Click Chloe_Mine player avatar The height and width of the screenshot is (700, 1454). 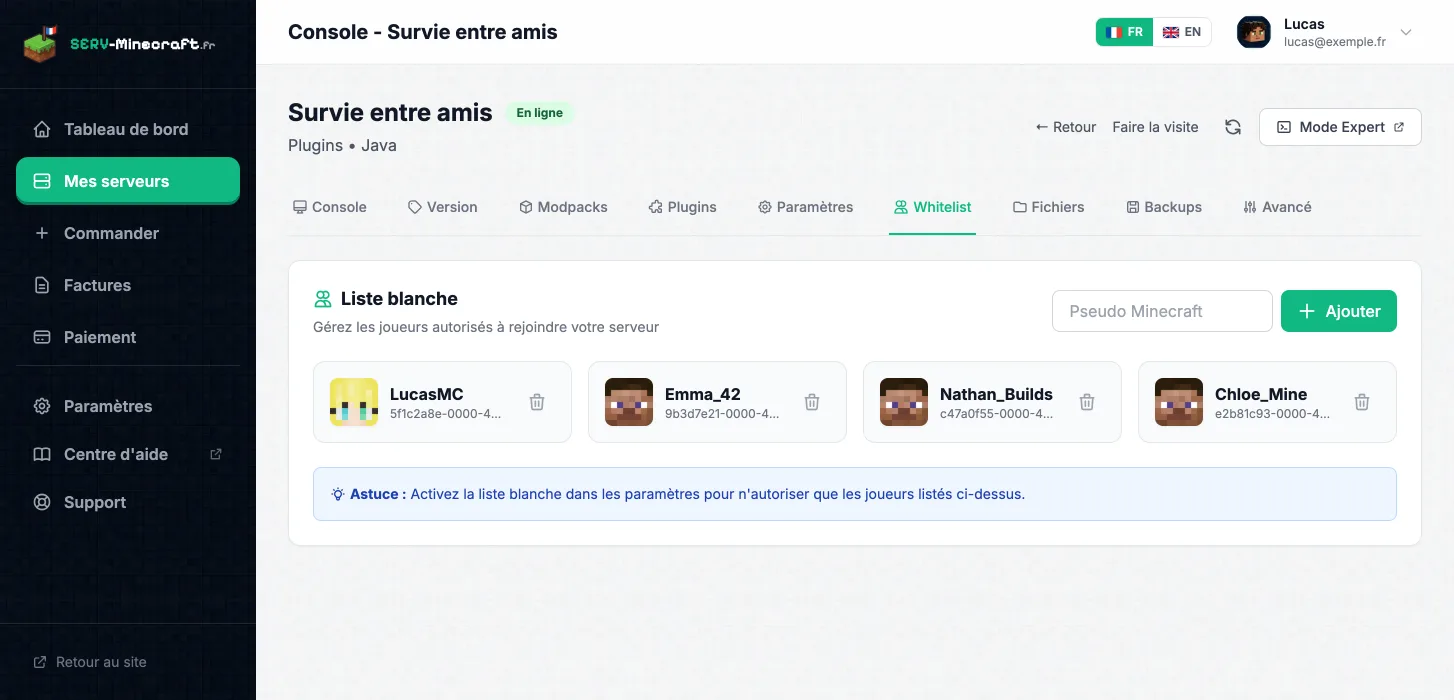1179,402
